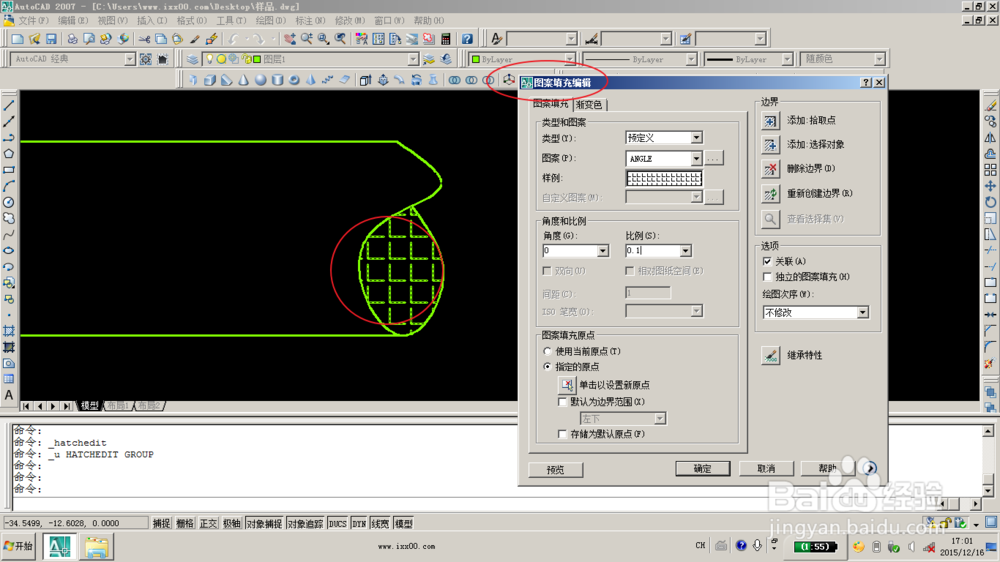Expand more options arrow in dialog
The width and height of the screenshot is (1000, 562).
[870, 468]
